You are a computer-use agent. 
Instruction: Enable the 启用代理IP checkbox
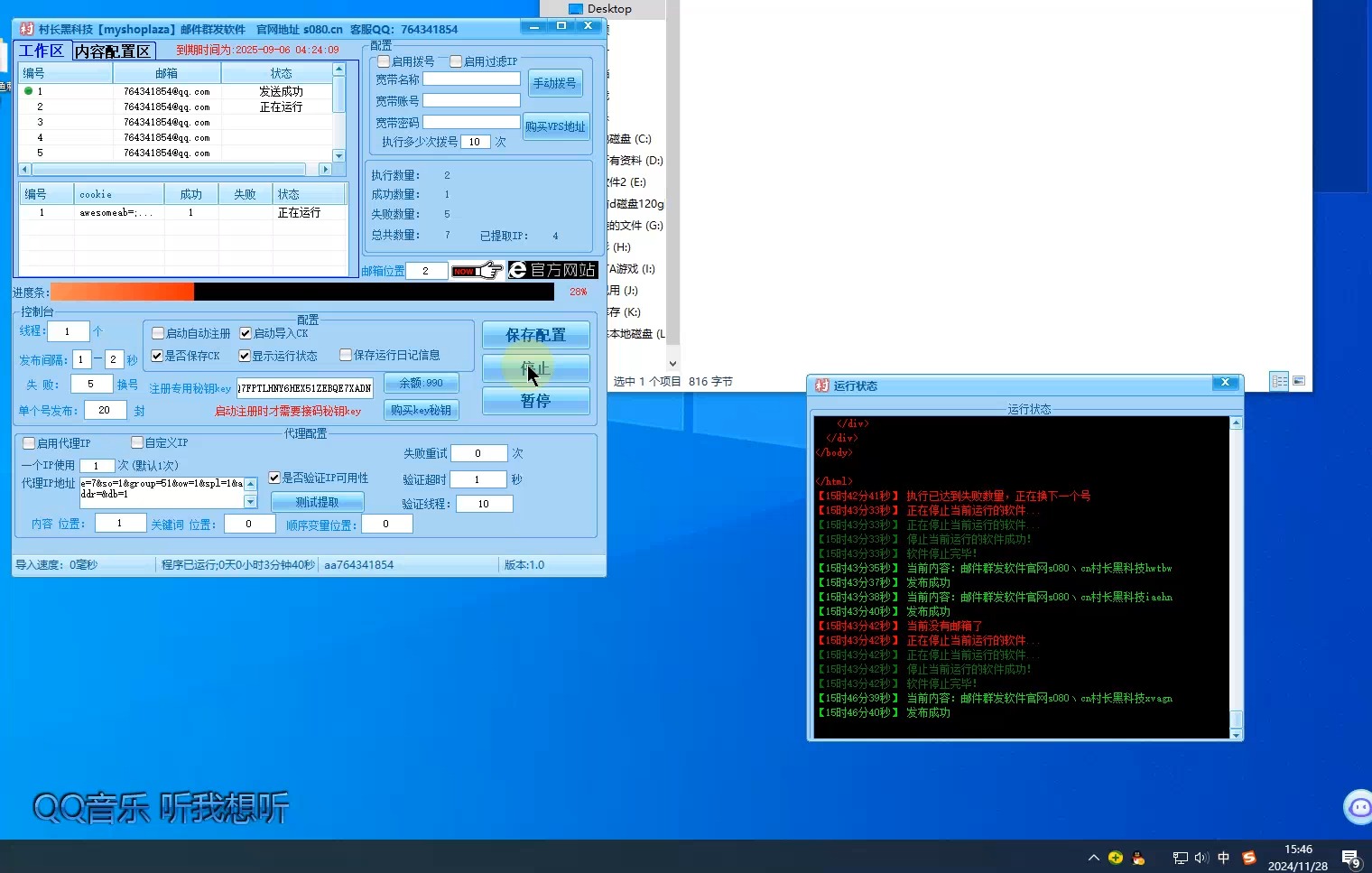[29, 443]
